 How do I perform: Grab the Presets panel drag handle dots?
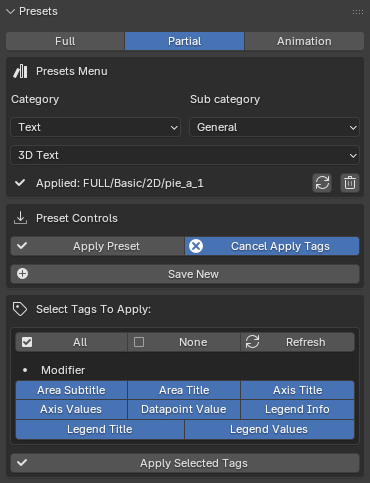[358, 12]
